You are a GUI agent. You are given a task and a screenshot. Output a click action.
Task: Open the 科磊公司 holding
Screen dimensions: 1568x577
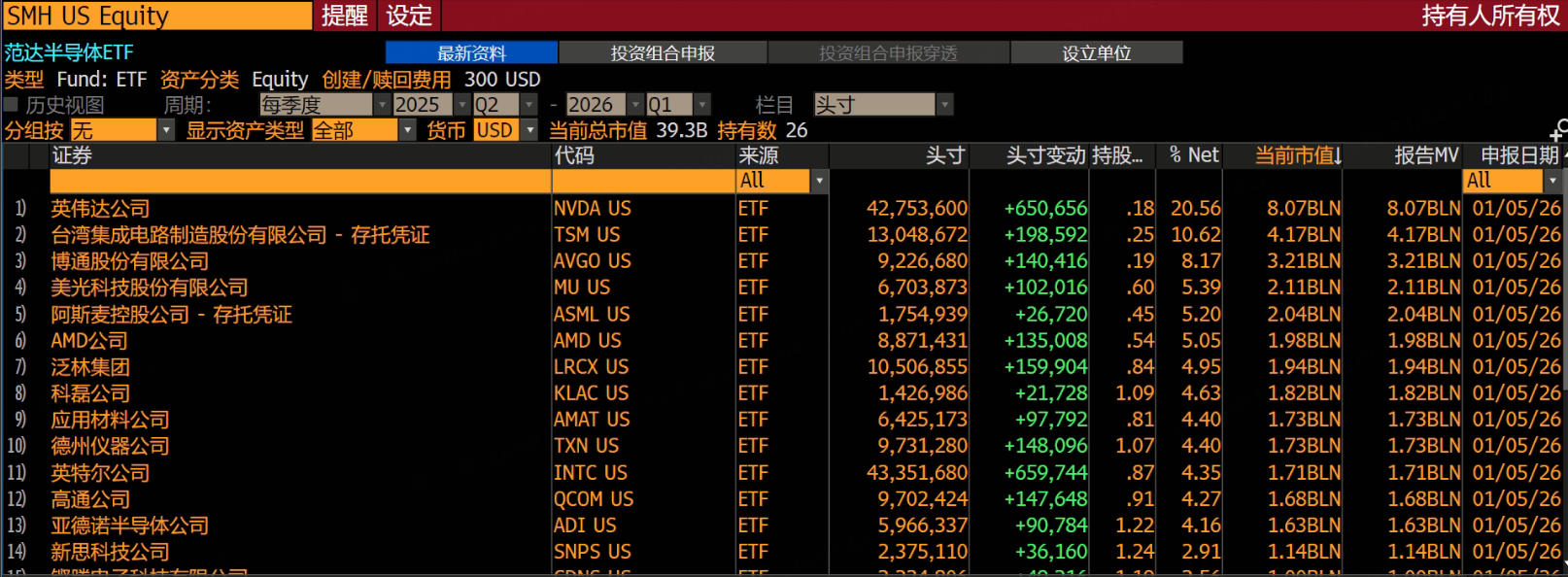[90, 393]
